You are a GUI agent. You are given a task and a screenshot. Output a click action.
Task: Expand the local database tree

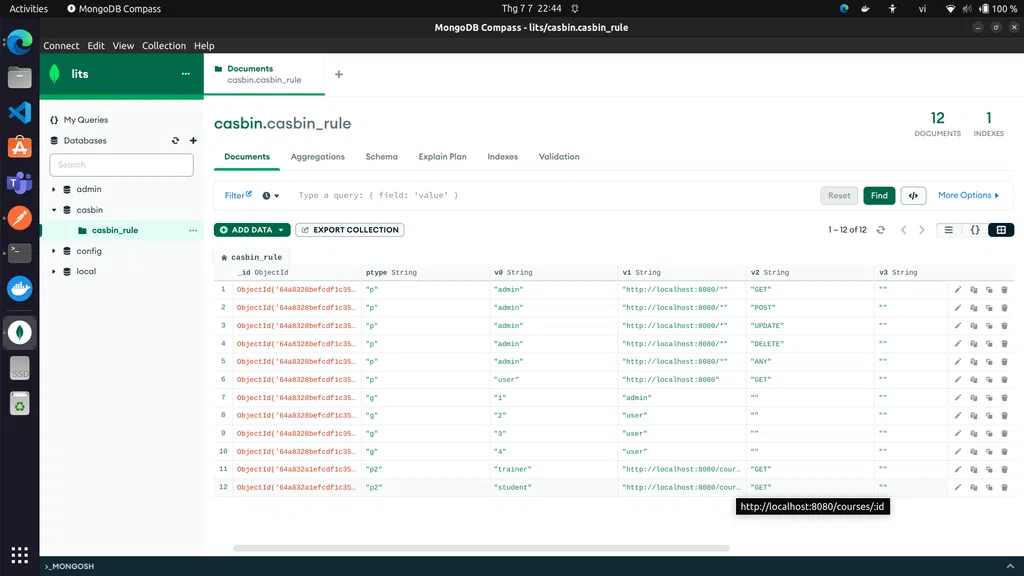(x=54, y=271)
